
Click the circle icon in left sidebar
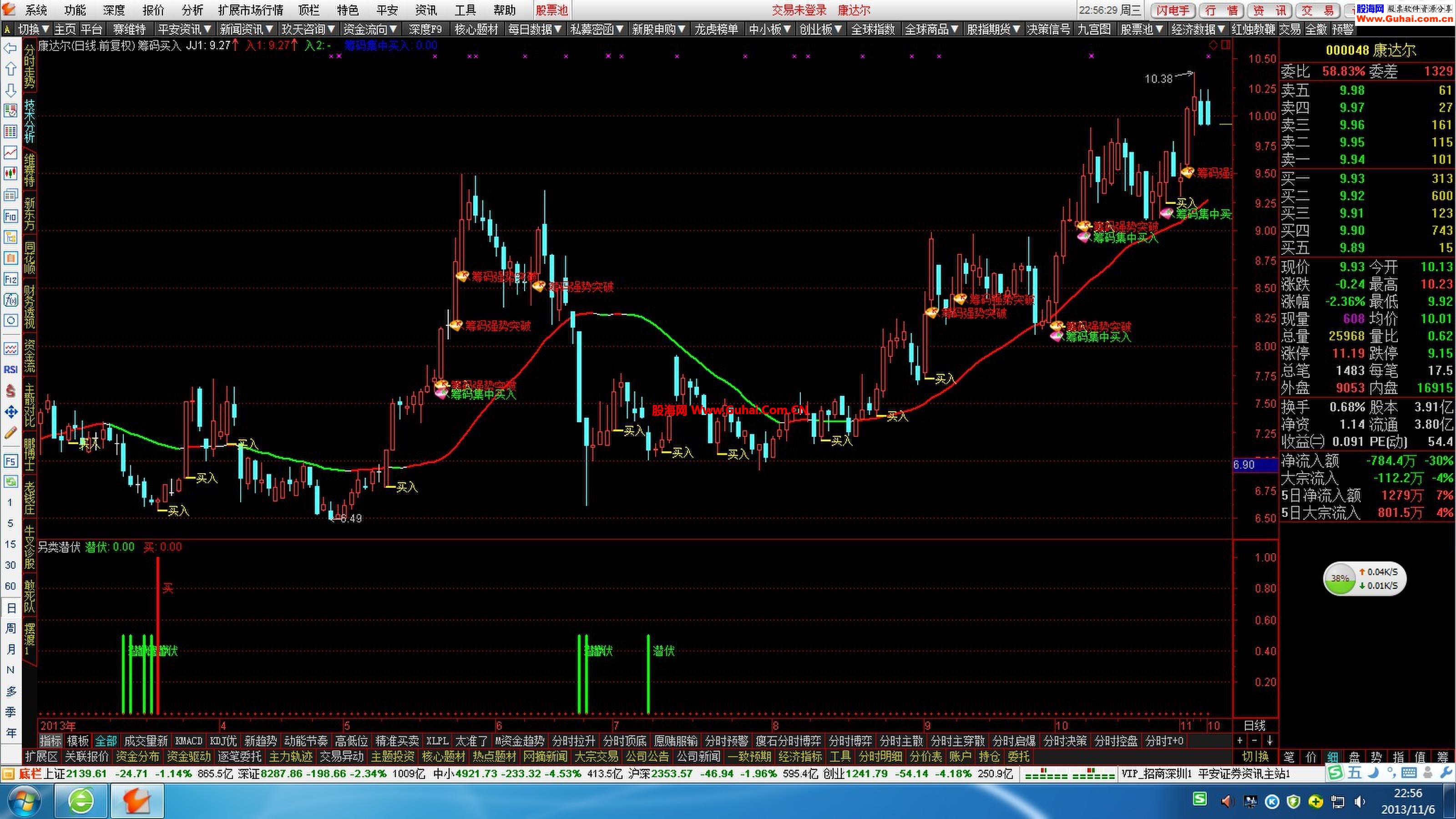click(x=10, y=320)
